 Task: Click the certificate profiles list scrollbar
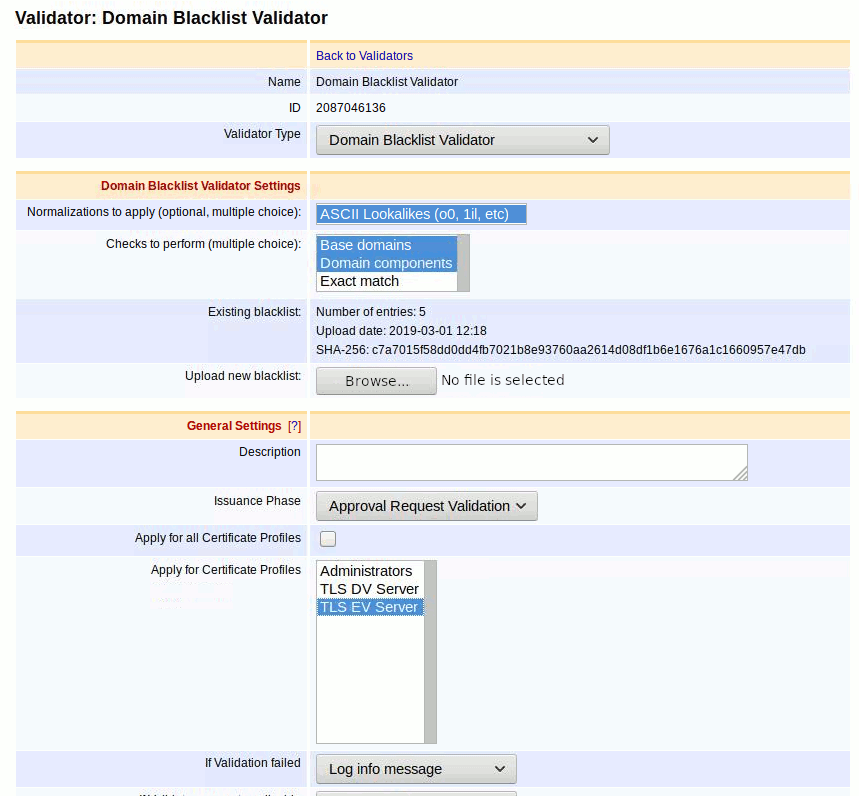[430, 650]
